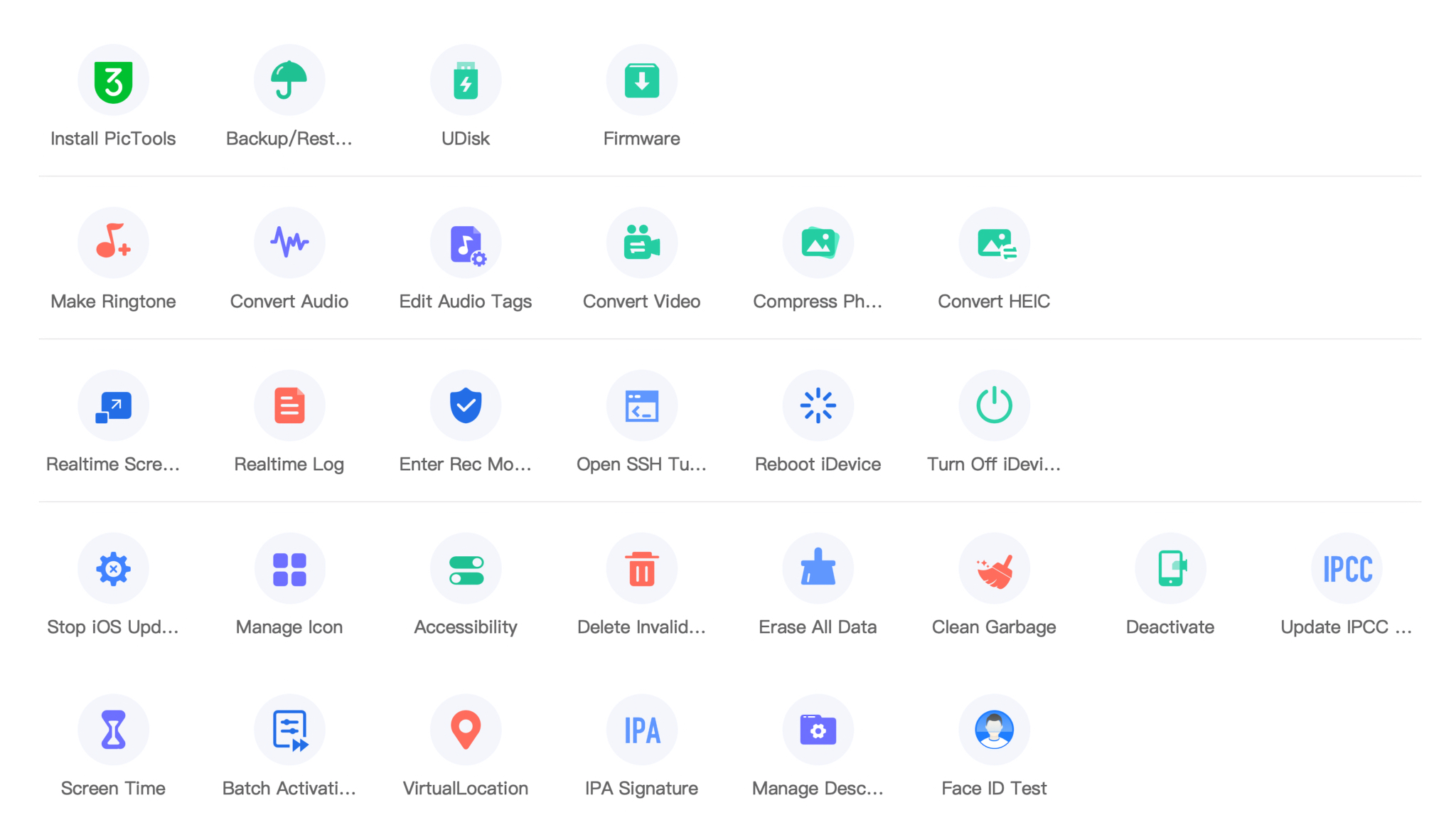The image size is (1456, 820).
Task: Click the "Make Ringtone" label
Action: pos(113,302)
